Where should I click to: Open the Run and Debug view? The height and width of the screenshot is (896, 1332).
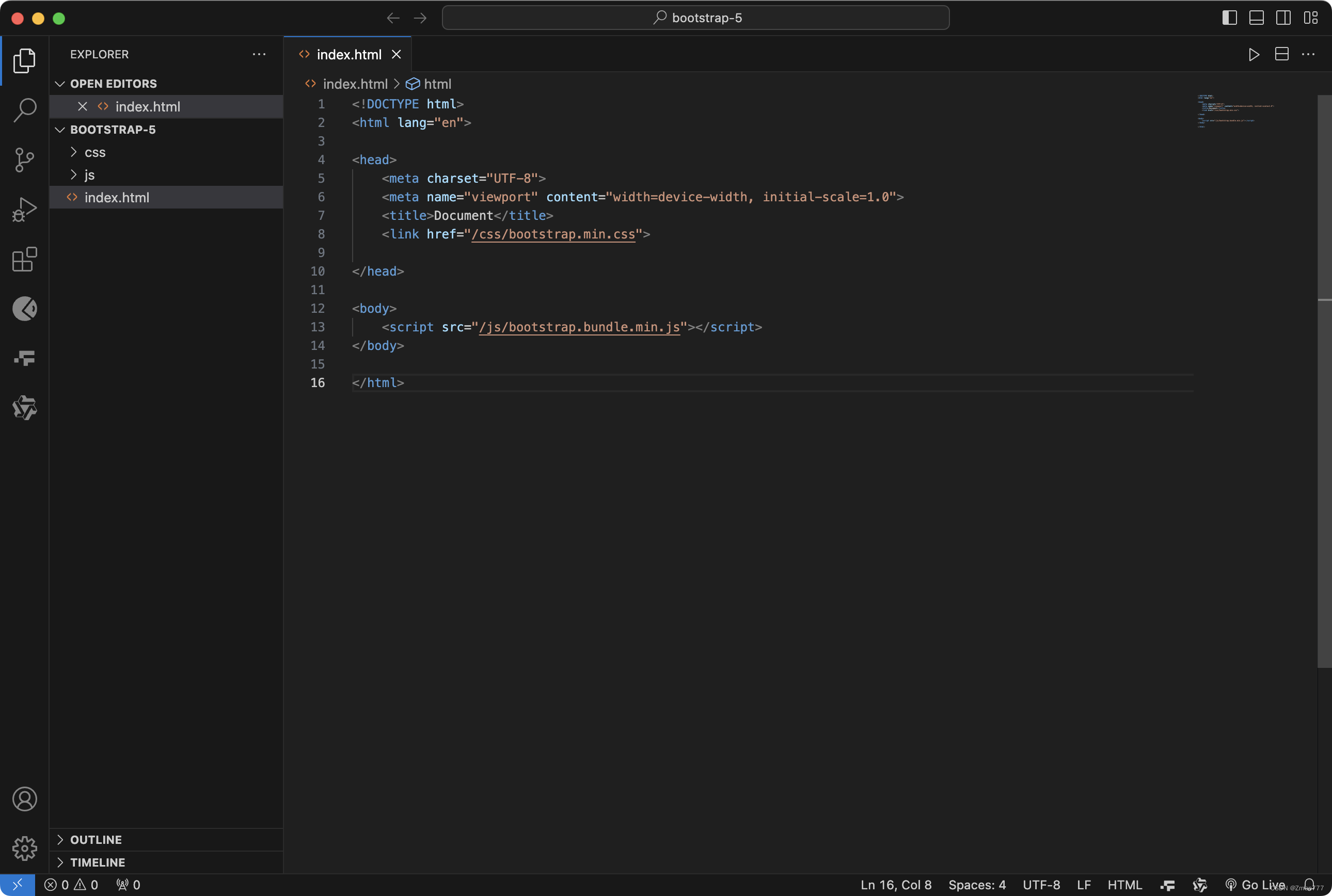[24, 209]
